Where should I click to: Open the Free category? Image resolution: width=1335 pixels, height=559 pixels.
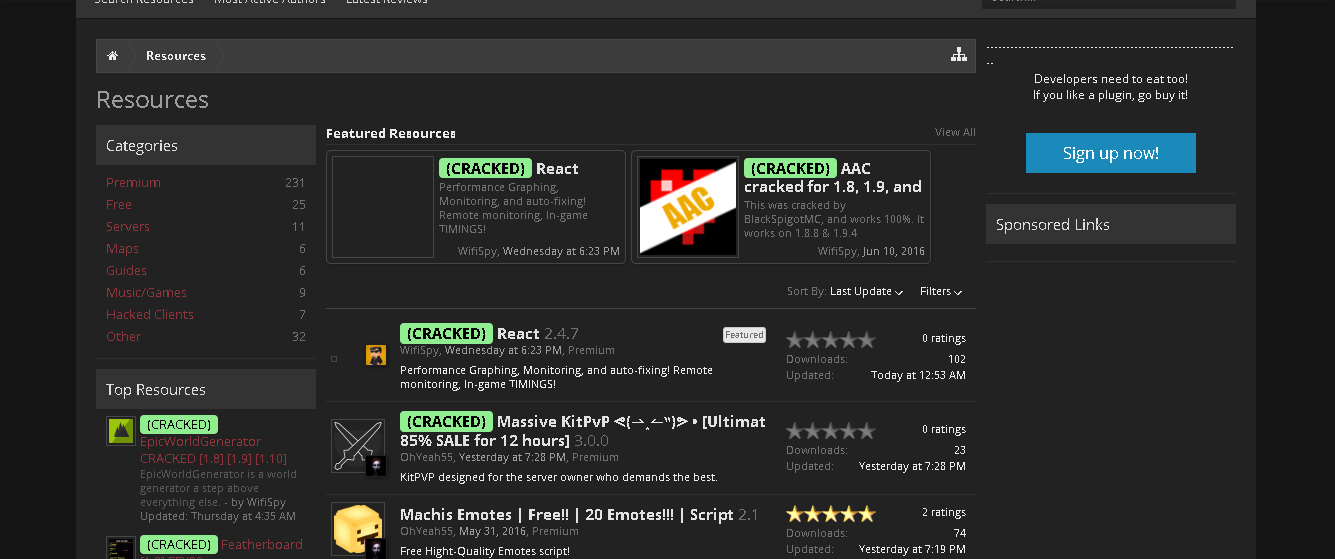click(119, 204)
